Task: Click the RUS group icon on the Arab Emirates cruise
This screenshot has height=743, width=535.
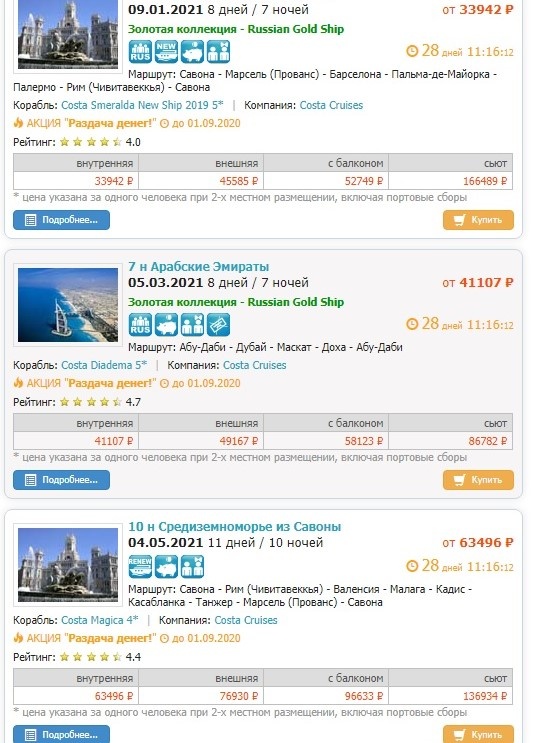Action: (141, 325)
